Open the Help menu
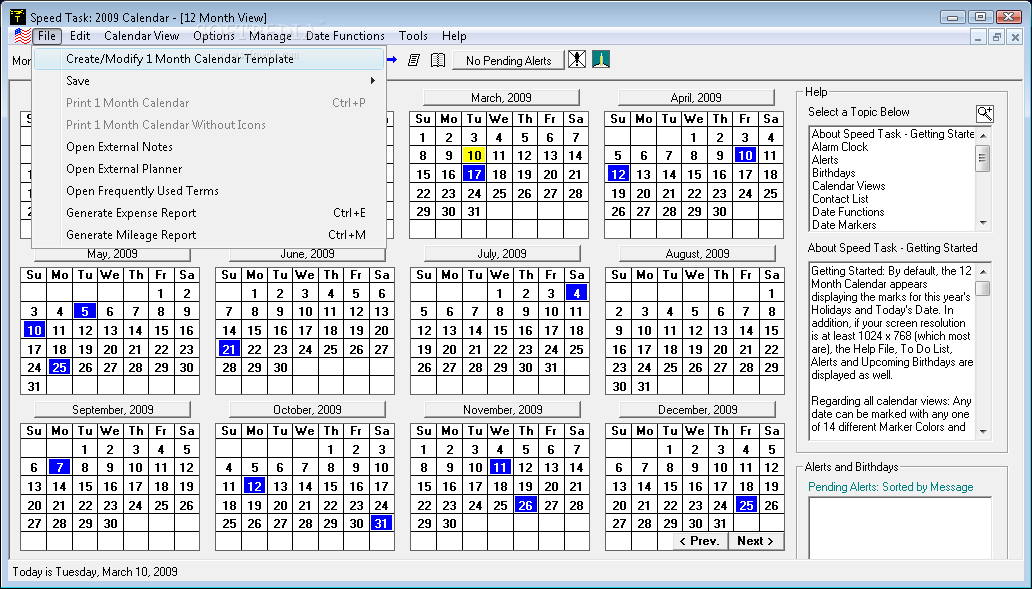This screenshot has height=589, width=1032. pos(454,36)
